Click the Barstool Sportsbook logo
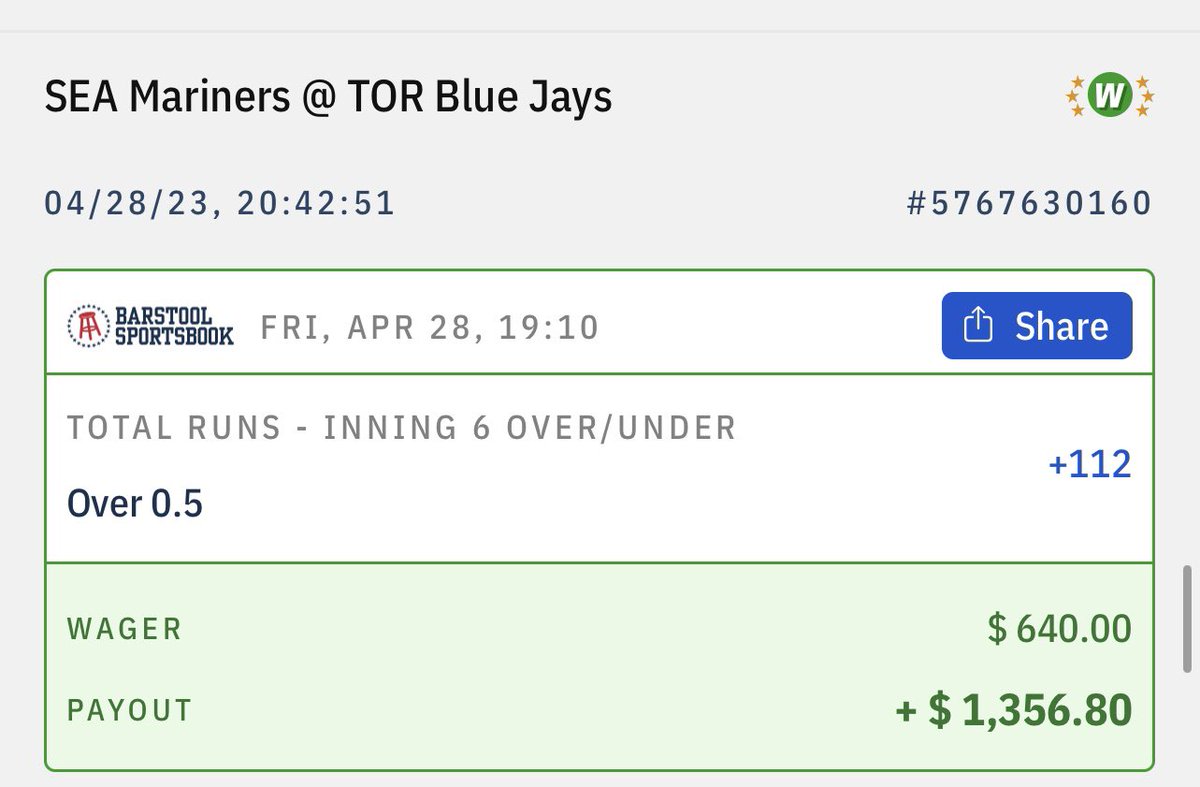1200x787 pixels. coord(150,326)
